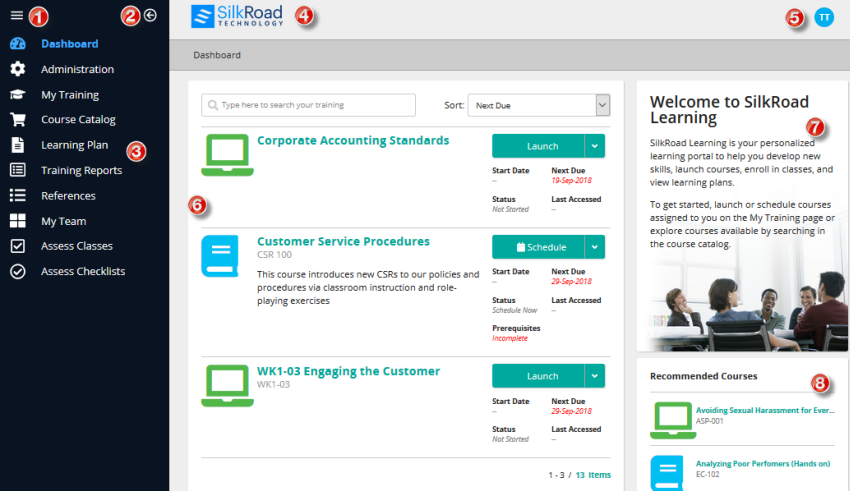The image size is (850, 491).
Task: Click the search magnifier icon
Action: click(x=213, y=105)
